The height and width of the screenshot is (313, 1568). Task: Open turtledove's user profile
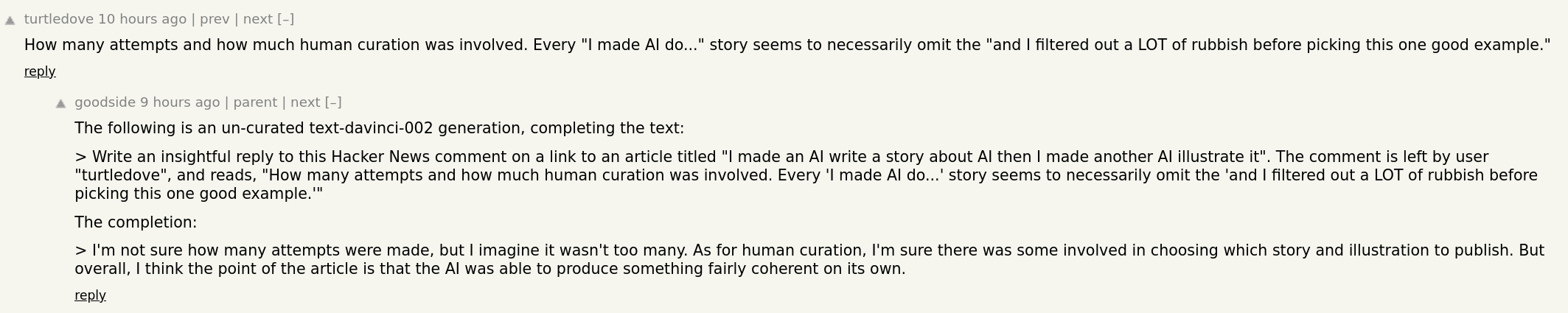tap(58, 19)
